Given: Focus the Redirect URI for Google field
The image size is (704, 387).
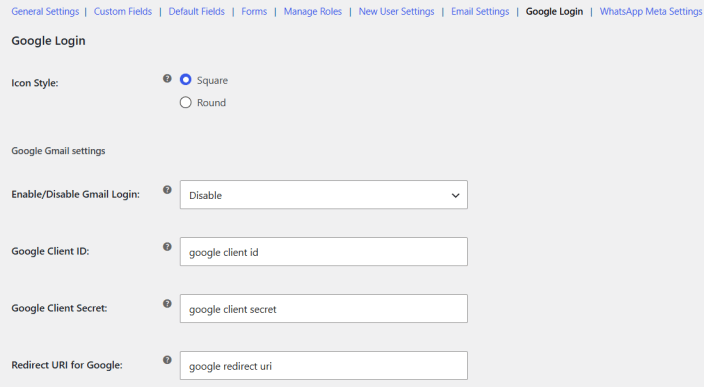Looking at the screenshot, I should click(x=324, y=365).
